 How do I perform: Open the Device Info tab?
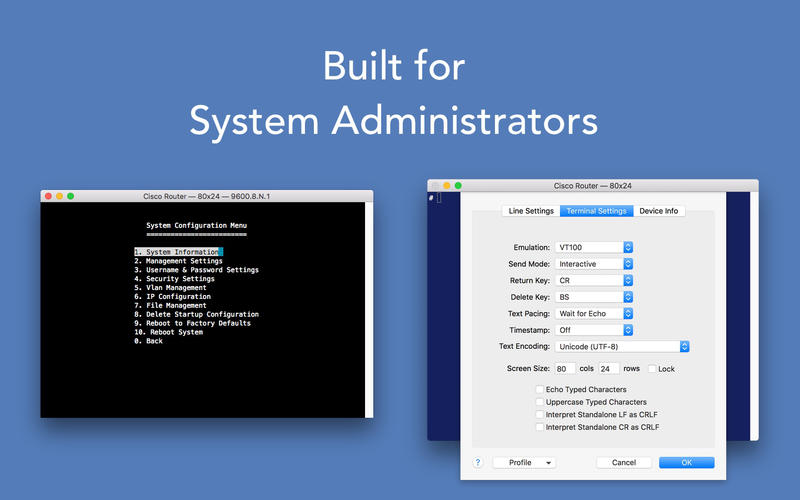(x=658, y=211)
